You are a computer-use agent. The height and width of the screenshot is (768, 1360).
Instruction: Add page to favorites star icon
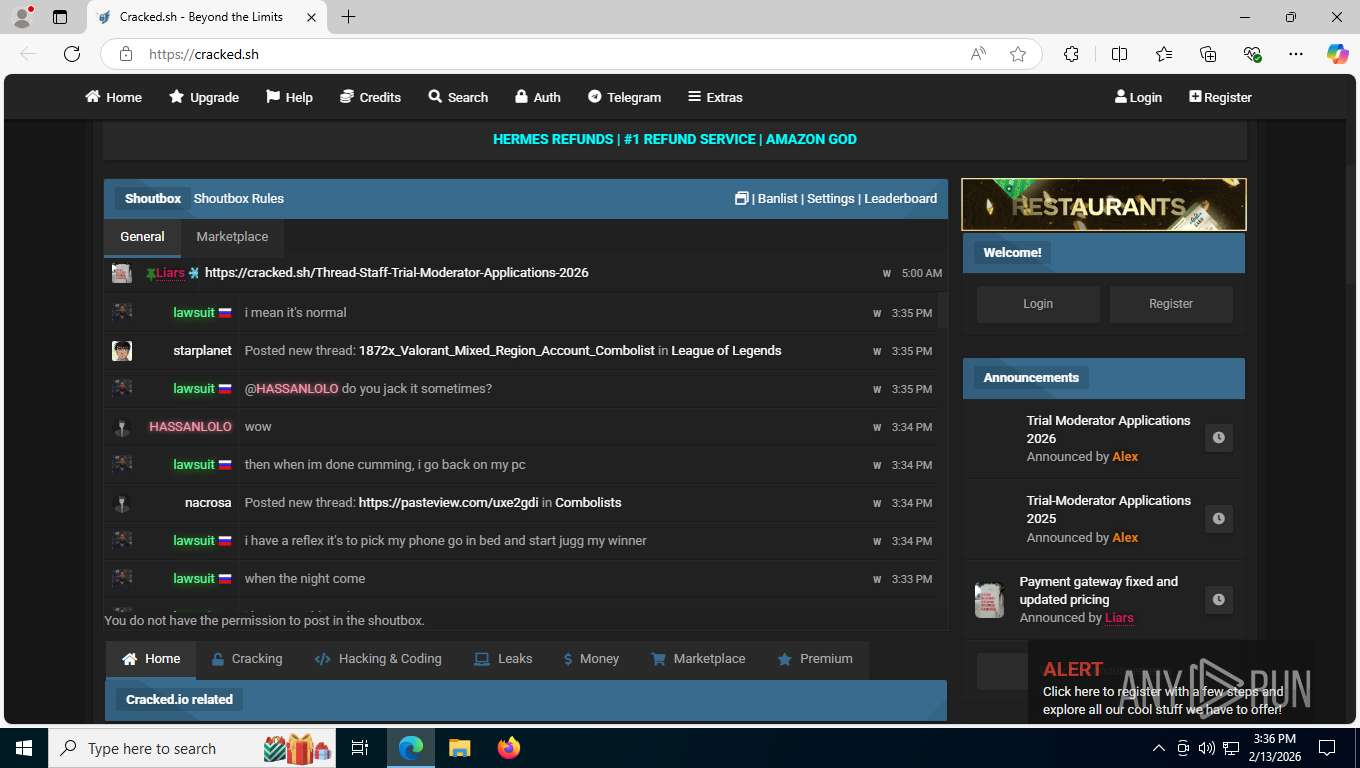coord(1018,54)
